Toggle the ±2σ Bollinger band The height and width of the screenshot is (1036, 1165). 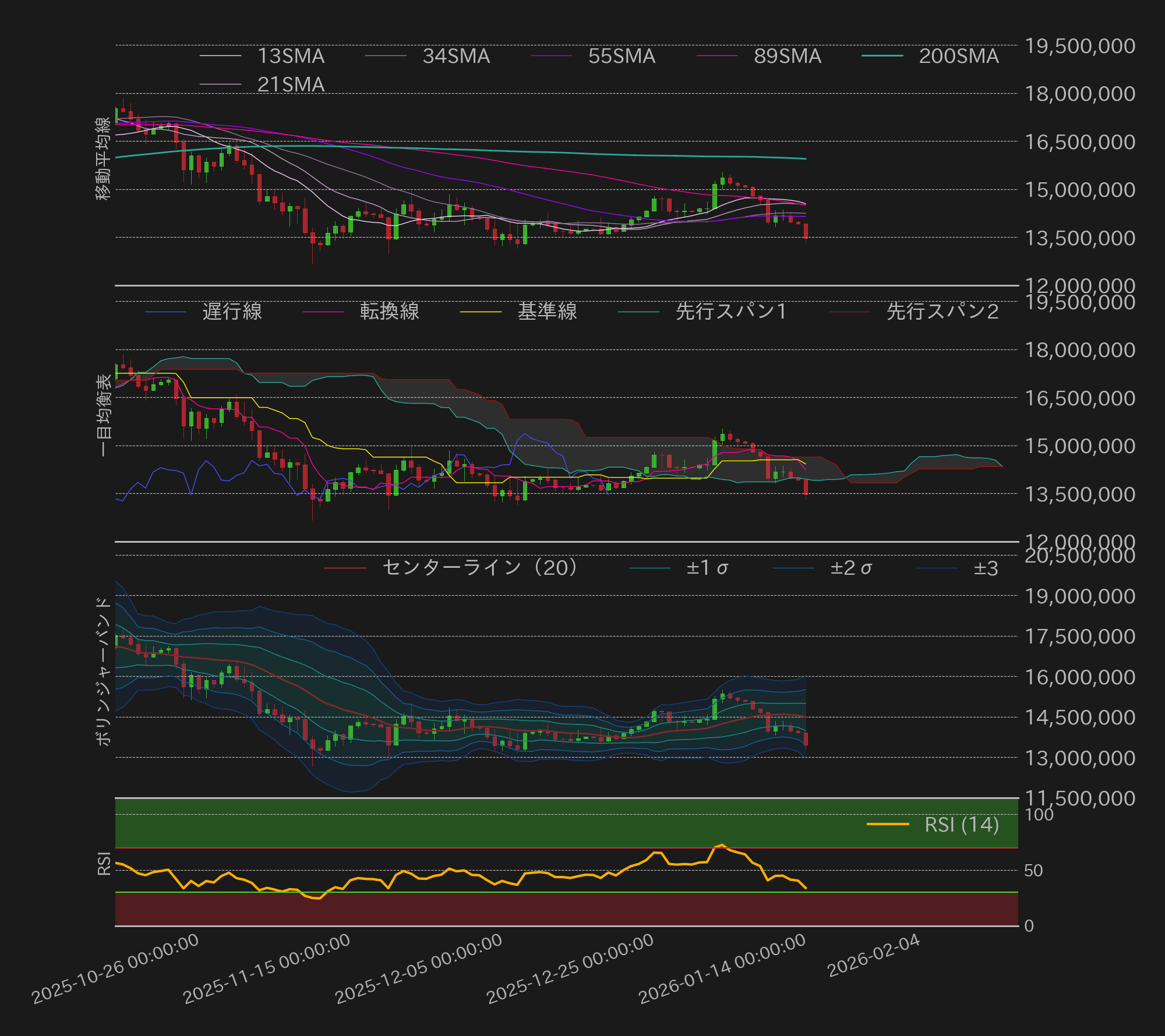(x=851, y=567)
